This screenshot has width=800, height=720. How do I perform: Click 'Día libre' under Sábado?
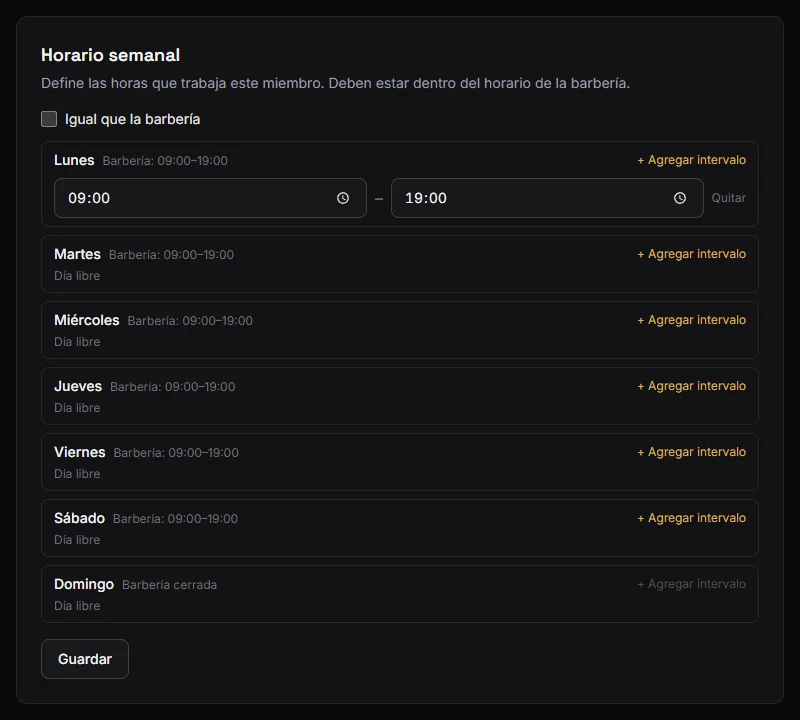[x=77, y=540]
